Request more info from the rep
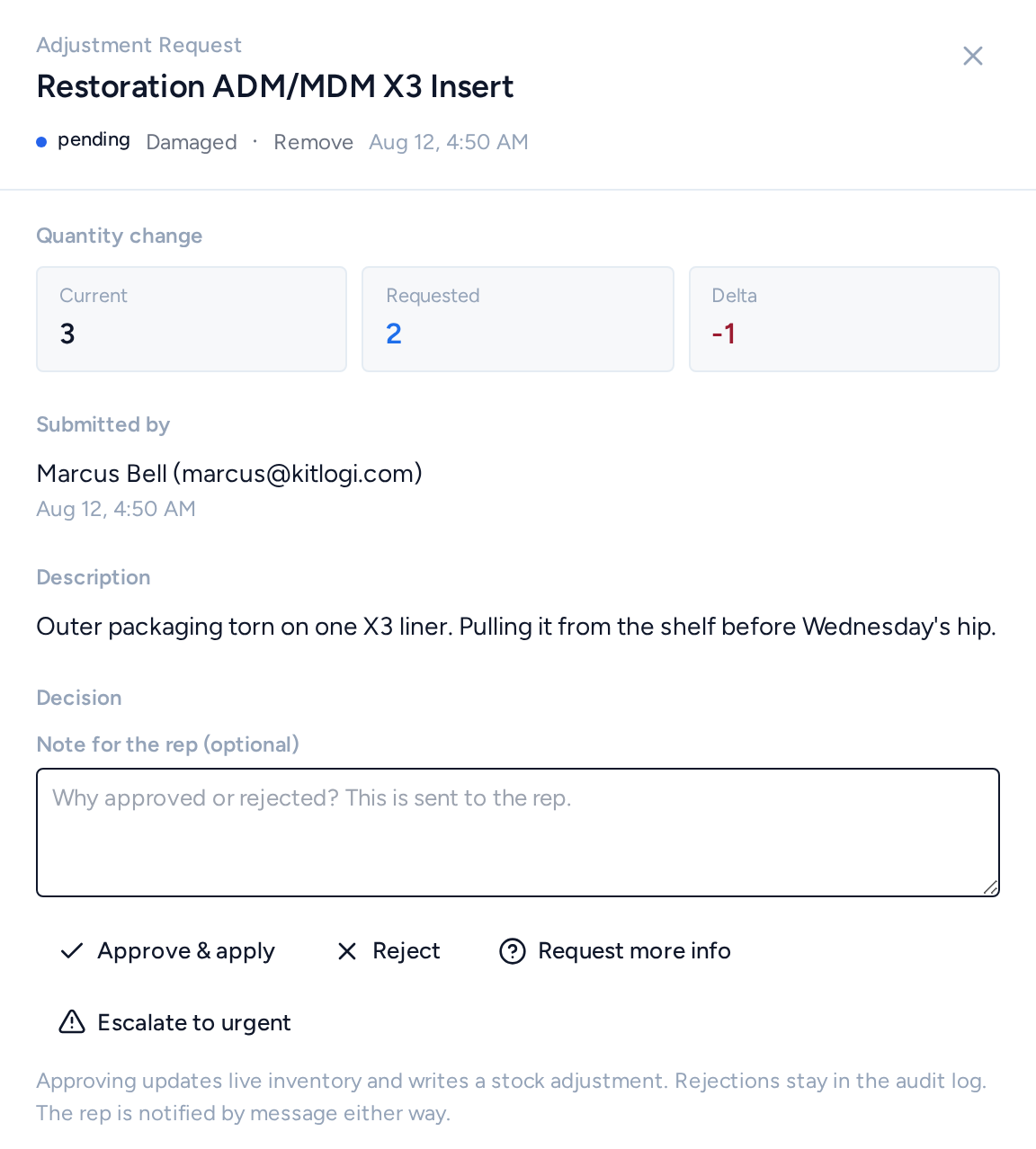The width and height of the screenshot is (1036, 1149). click(615, 951)
